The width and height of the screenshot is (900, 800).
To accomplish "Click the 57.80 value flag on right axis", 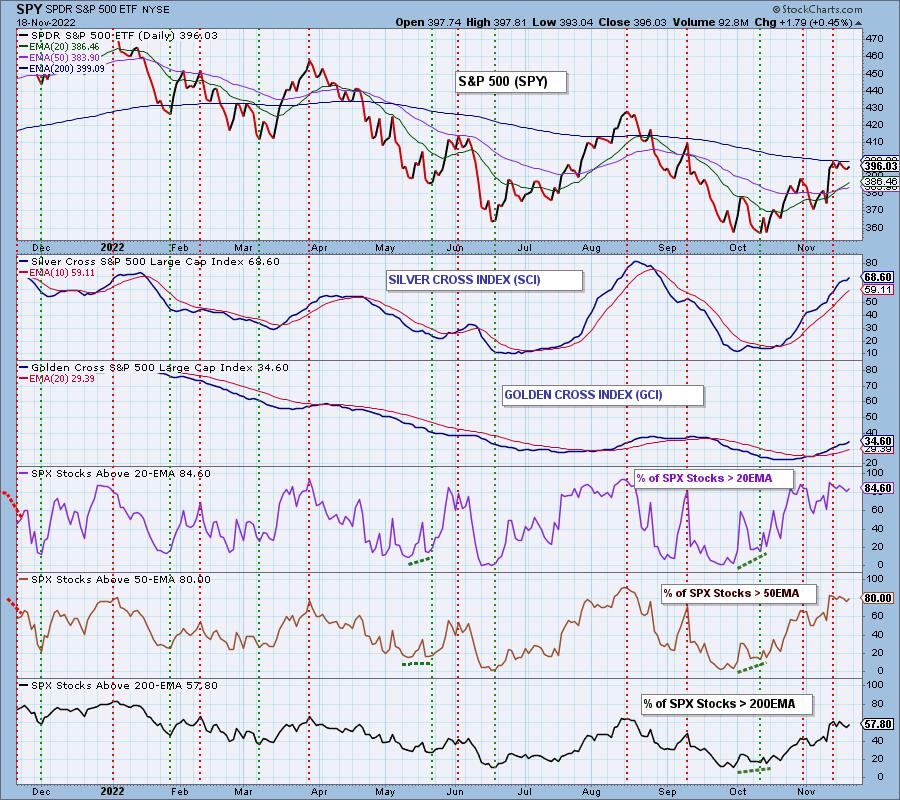I will [x=878, y=724].
